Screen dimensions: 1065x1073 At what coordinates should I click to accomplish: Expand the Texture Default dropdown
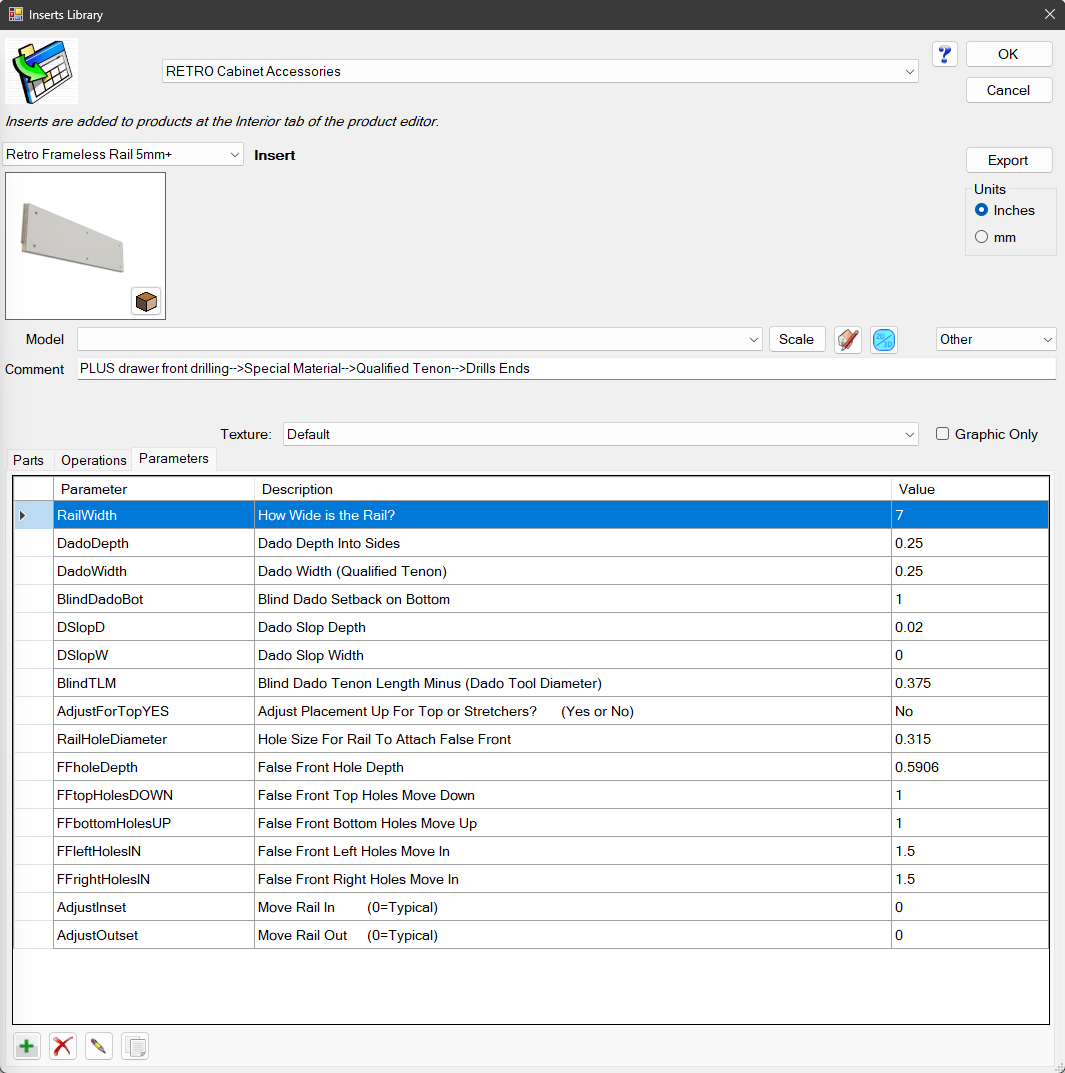[x=601, y=435]
